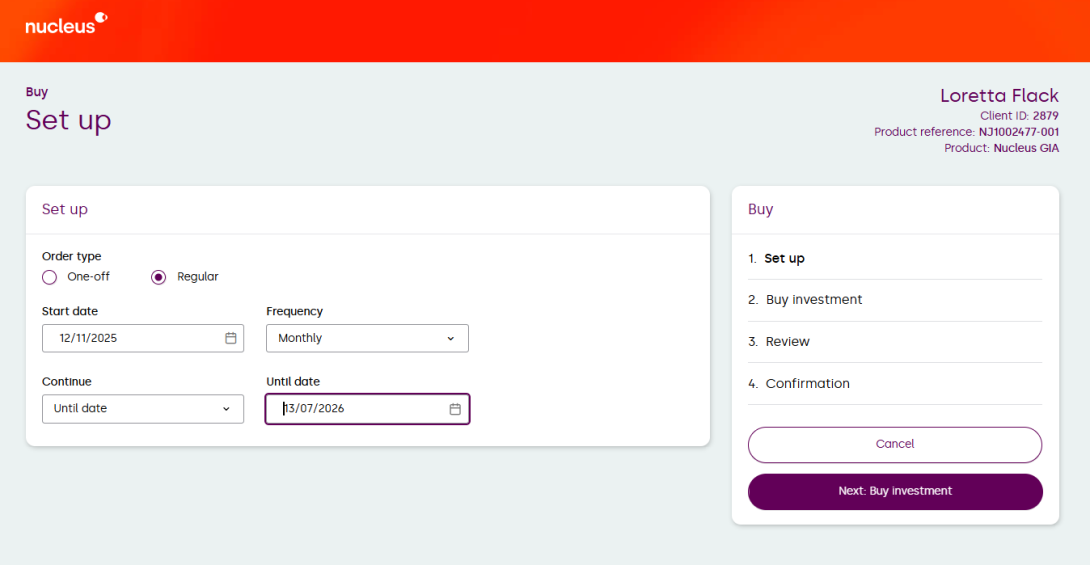This screenshot has width=1090, height=565.
Task: Select the One-off order type radio button
Action: tap(50, 277)
